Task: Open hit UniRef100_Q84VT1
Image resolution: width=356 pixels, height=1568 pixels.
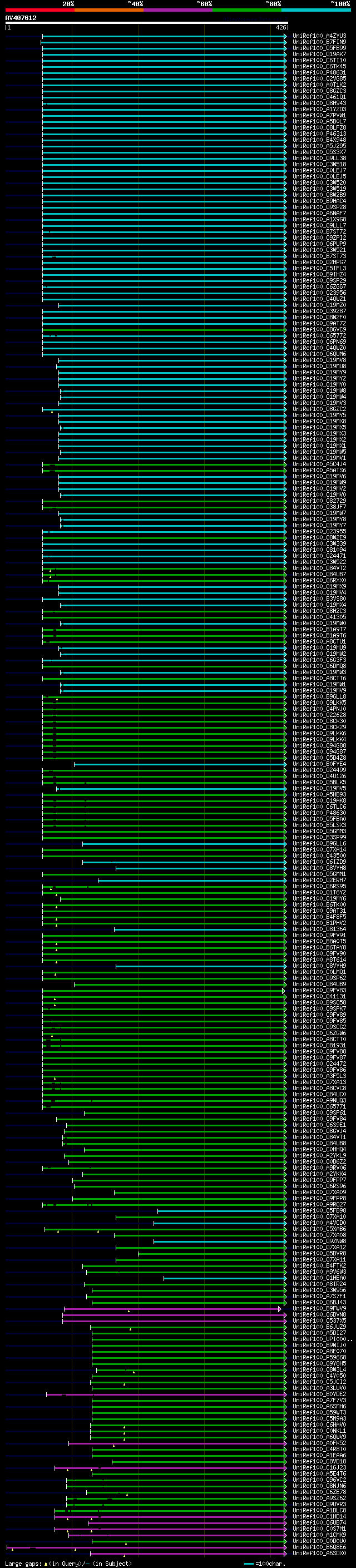Action: (319, 1137)
